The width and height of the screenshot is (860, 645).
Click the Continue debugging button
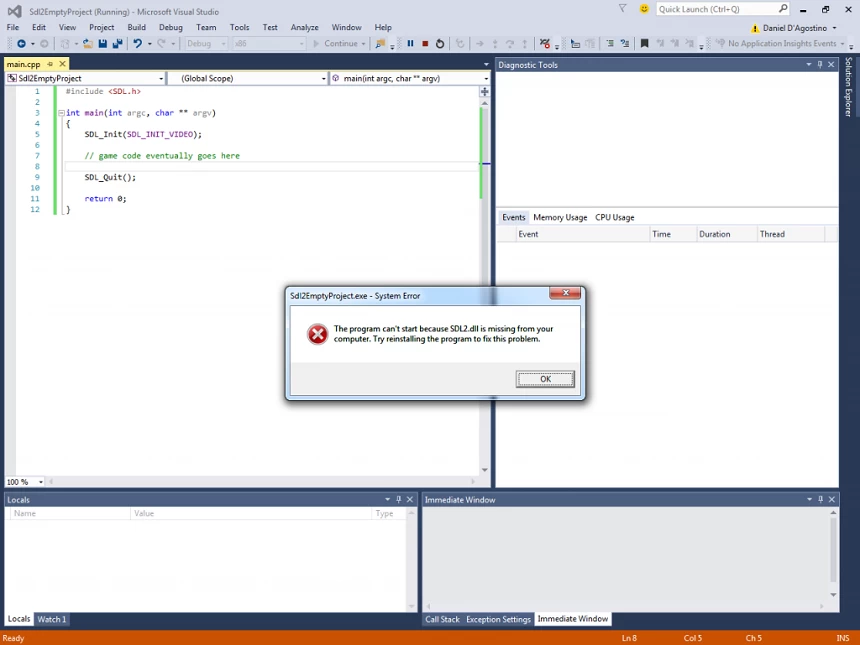(336, 44)
